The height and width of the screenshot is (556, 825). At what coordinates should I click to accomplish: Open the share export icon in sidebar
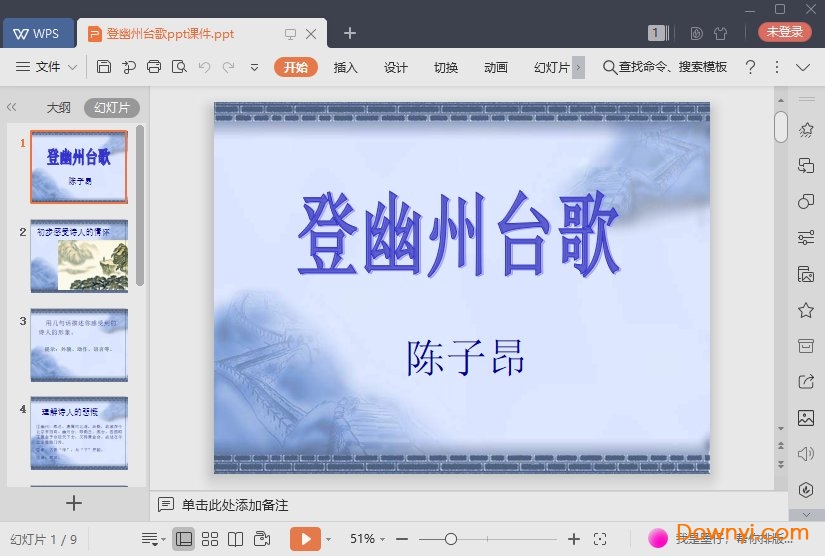[x=806, y=381]
